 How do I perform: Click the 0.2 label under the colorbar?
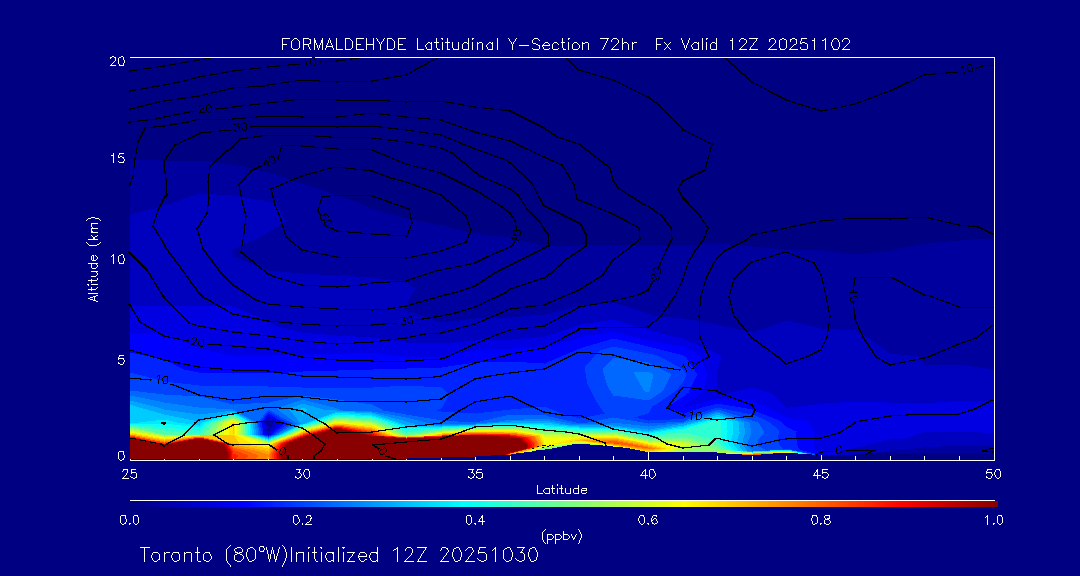302,520
